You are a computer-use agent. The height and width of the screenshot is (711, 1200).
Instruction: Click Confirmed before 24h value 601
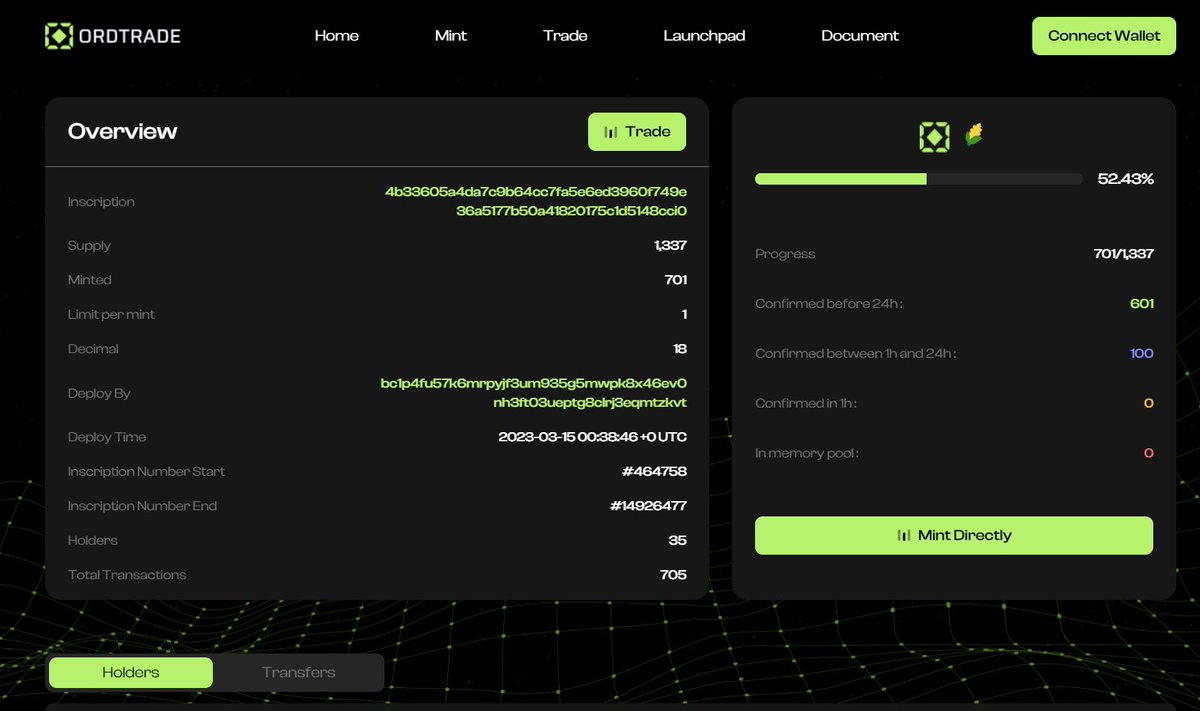pos(1142,303)
